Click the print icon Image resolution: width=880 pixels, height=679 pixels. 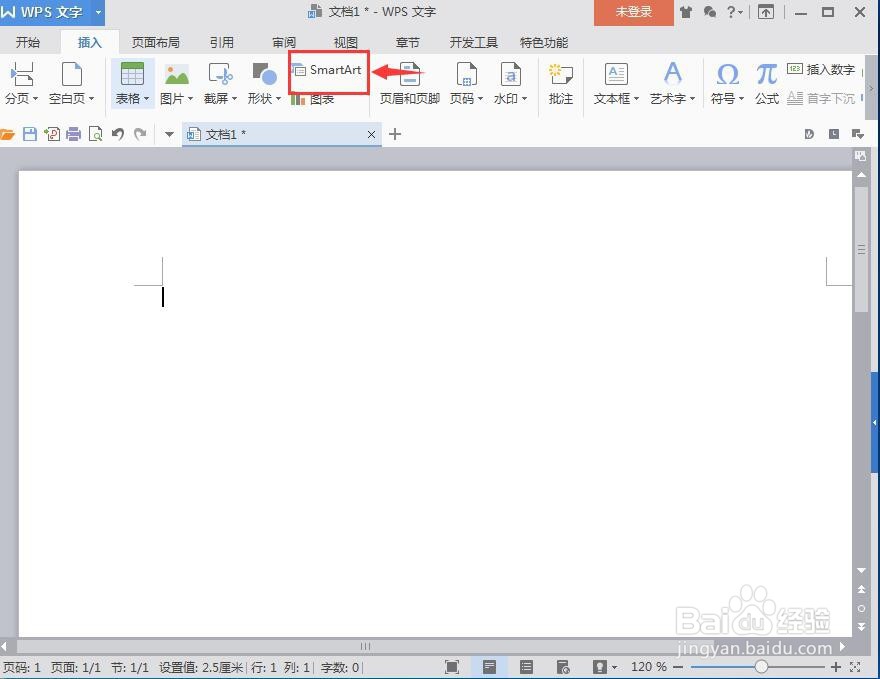point(74,134)
